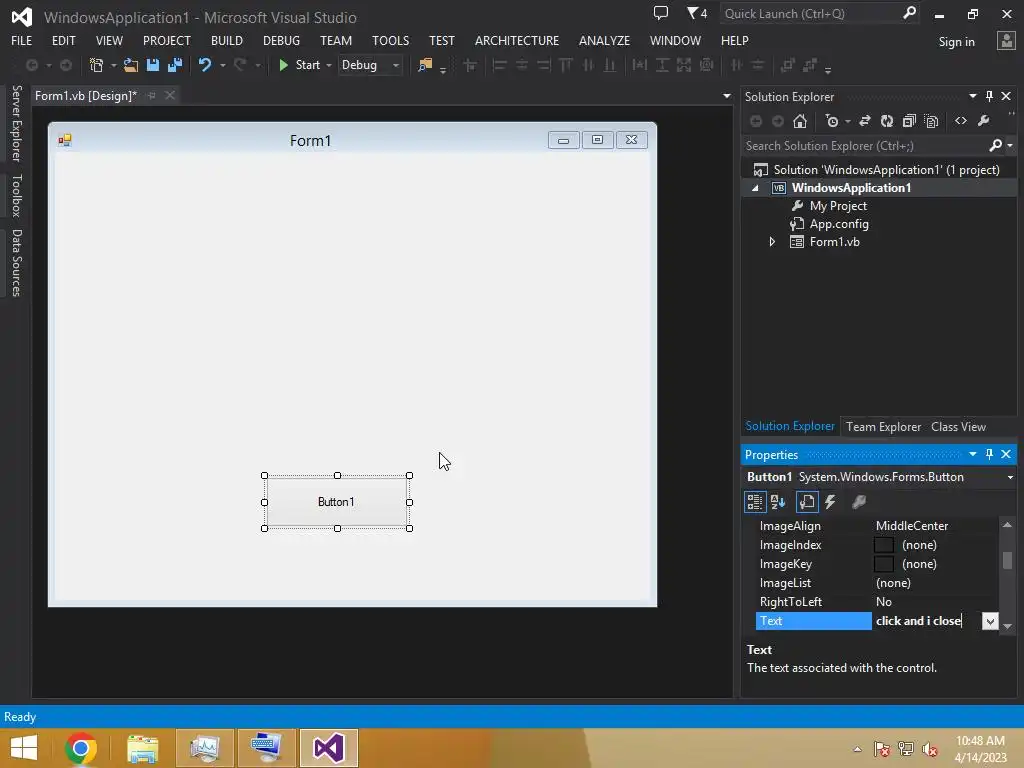Collapse the WindowsApplication1 project node

pyautogui.click(x=756, y=188)
